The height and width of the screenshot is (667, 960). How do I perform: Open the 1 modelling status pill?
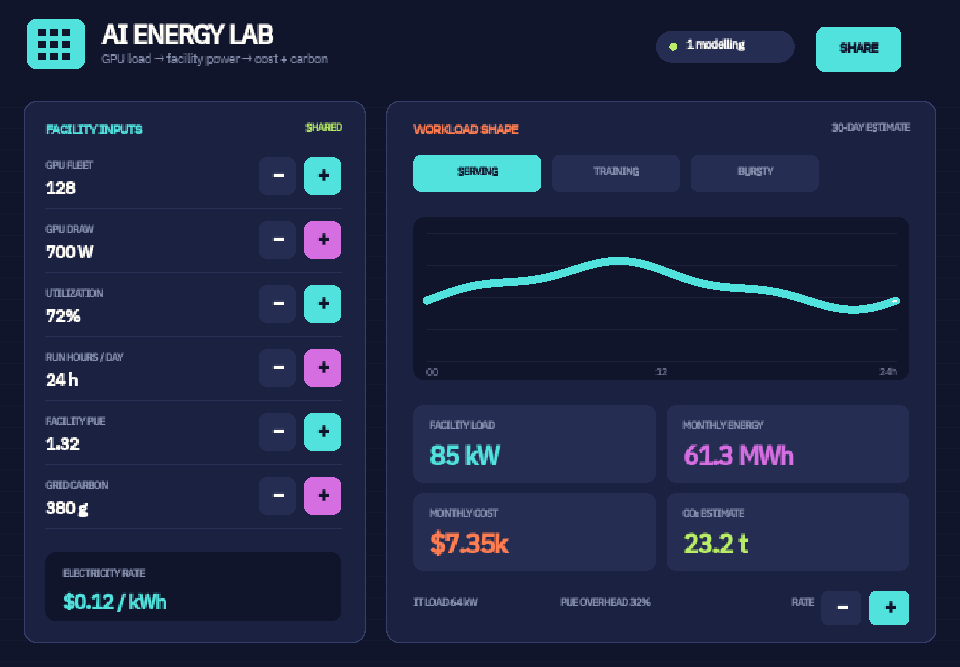725,47
